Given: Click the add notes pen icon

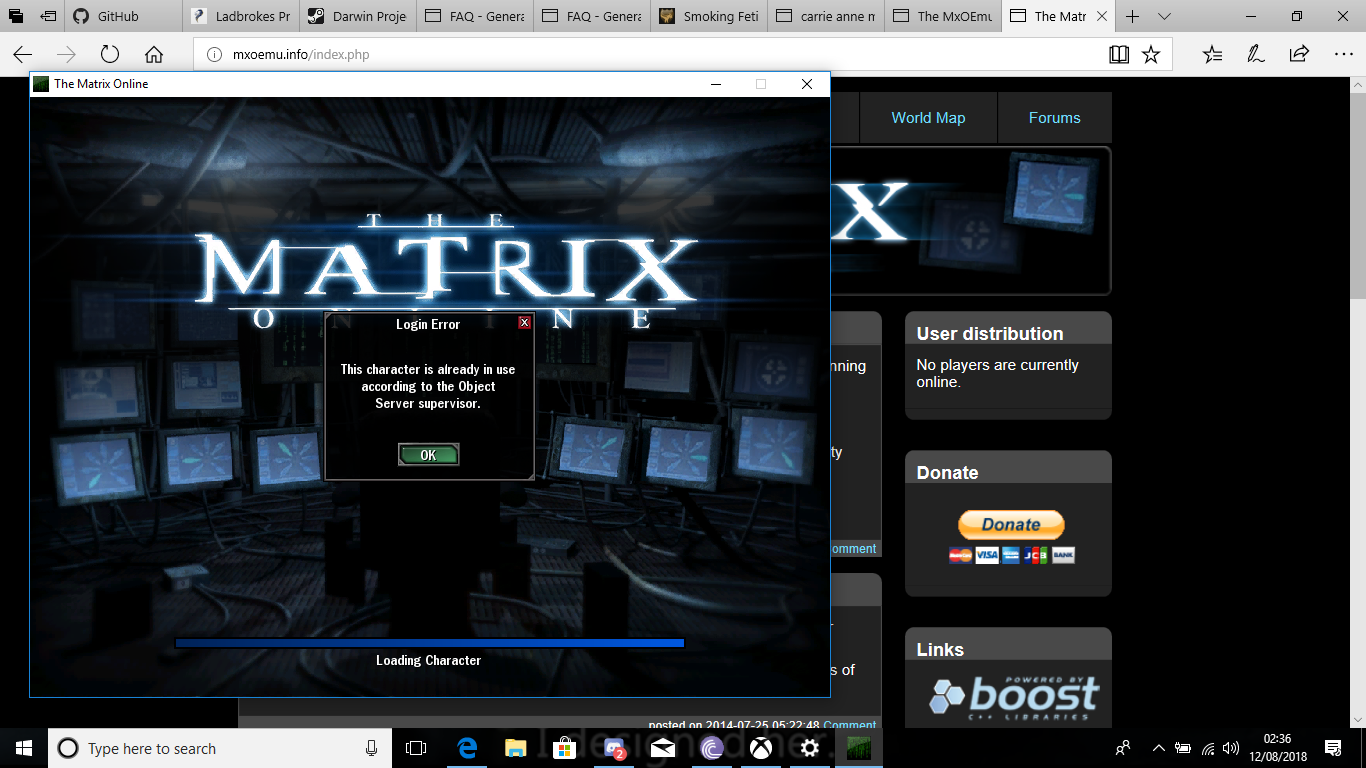Looking at the screenshot, I should click(1255, 55).
